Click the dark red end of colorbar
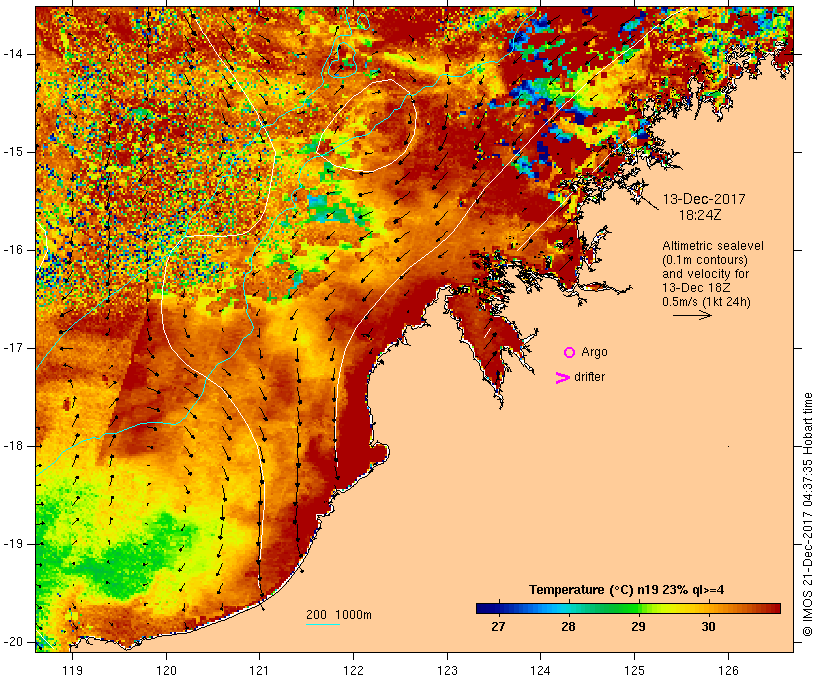Image resolution: width=820 pixels, height=680 pixels. (775, 608)
